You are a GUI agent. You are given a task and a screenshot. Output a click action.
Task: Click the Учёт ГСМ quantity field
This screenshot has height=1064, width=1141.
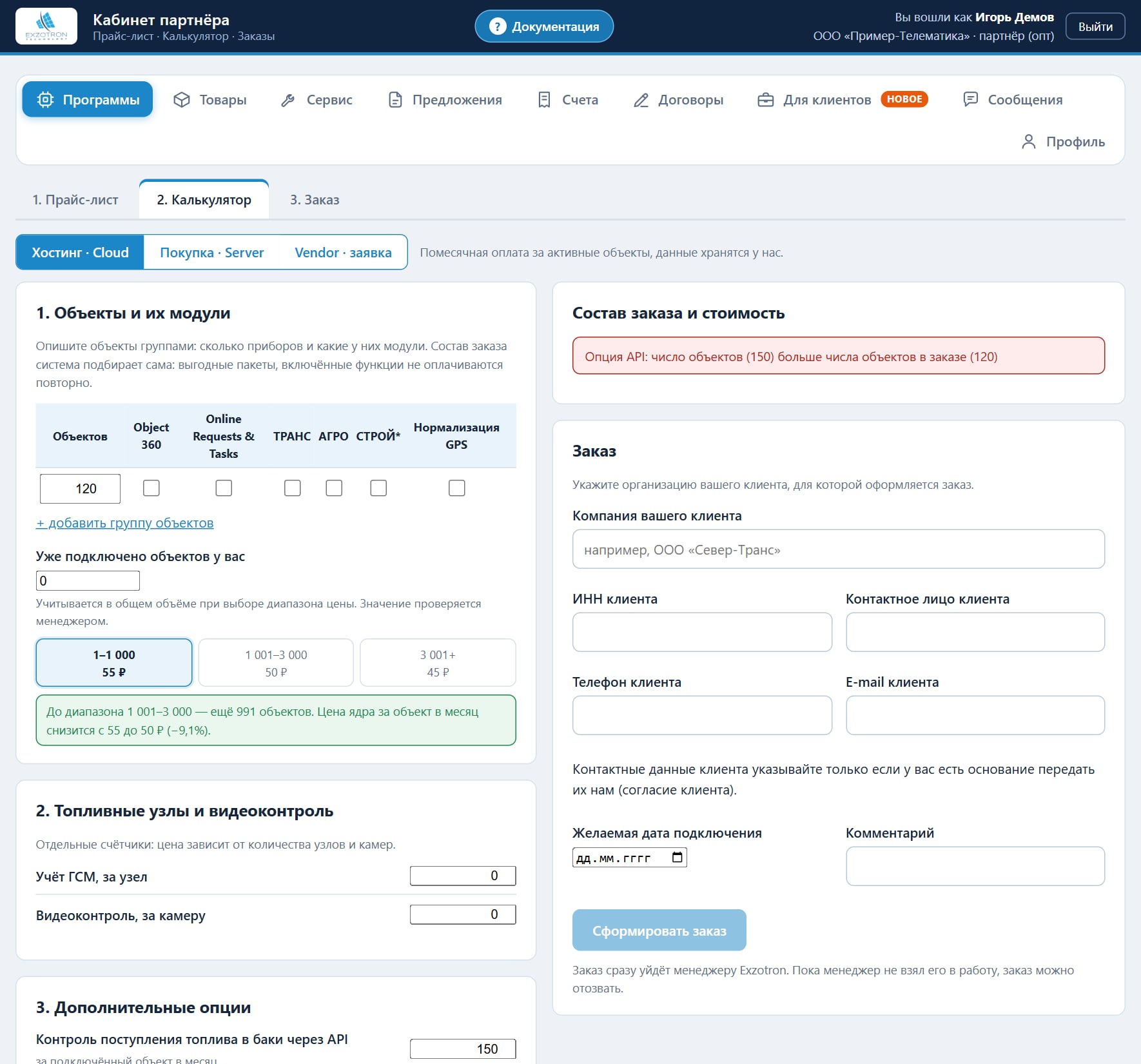(x=463, y=876)
